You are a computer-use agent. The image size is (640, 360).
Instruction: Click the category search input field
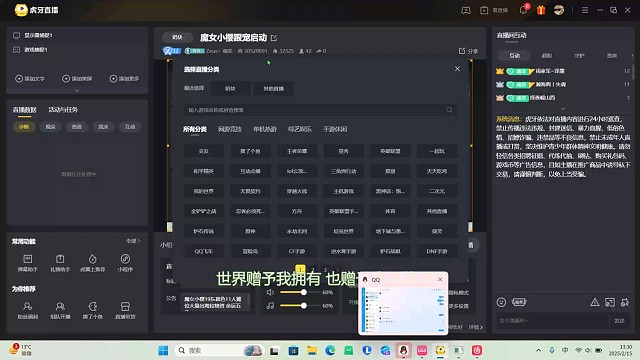320,110
